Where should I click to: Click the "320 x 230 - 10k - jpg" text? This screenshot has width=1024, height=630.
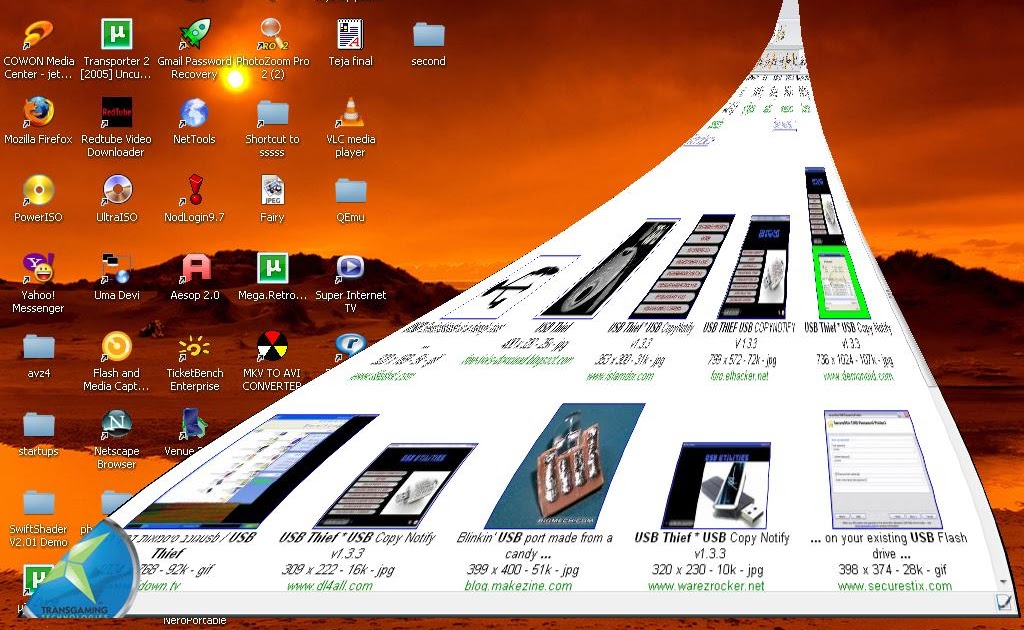click(x=709, y=569)
